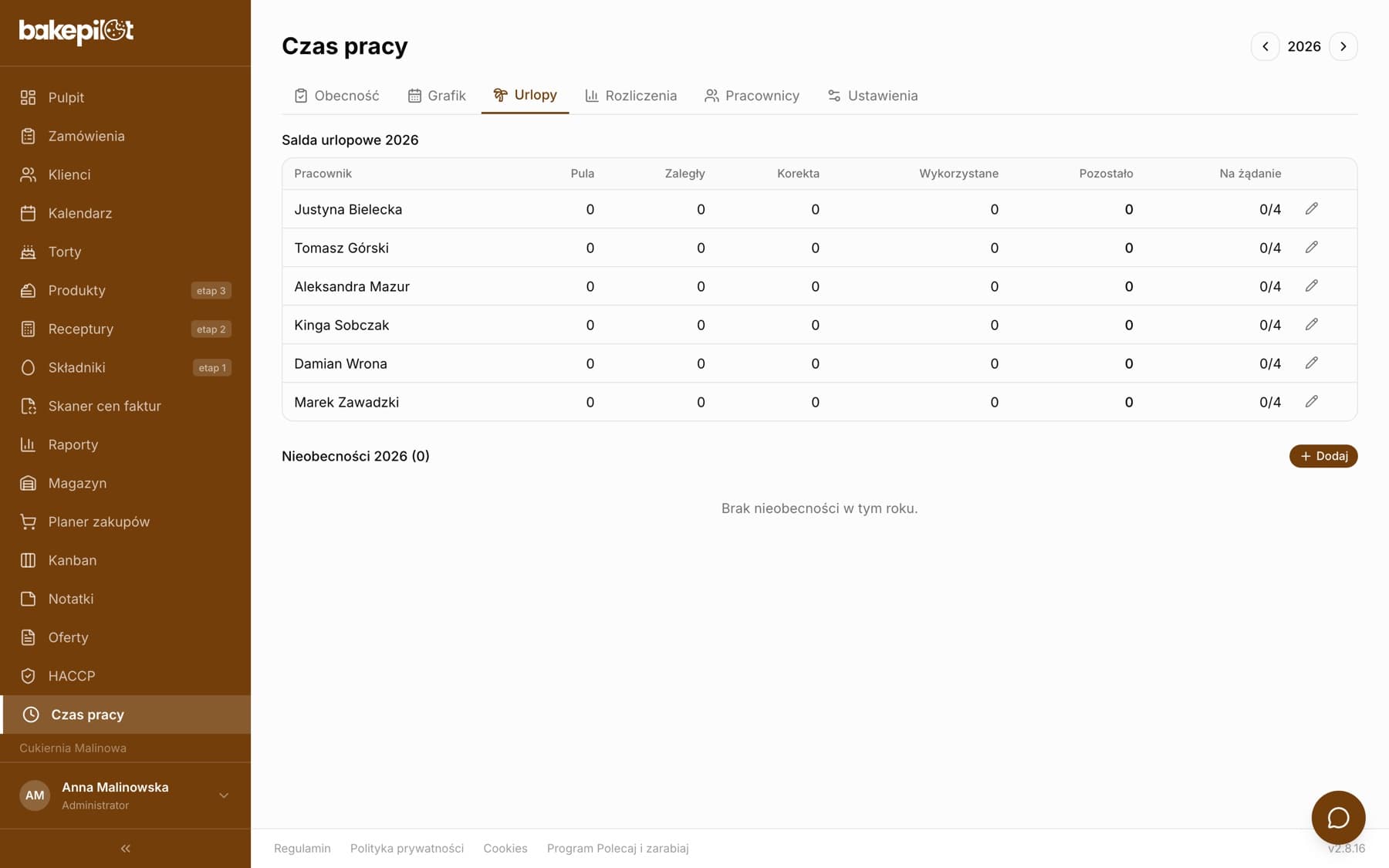Open the chat support bubble
This screenshot has width=1389, height=868.
pyautogui.click(x=1338, y=817)
